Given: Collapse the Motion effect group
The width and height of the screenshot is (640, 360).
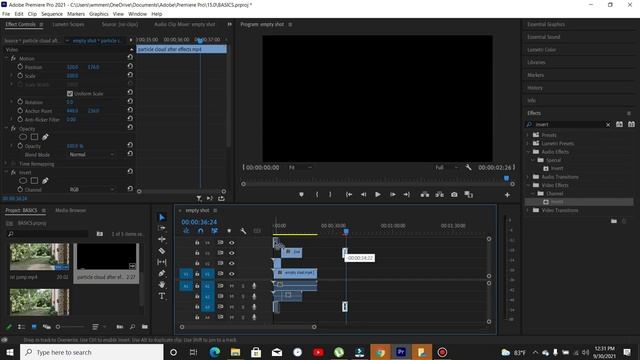Looking at the screenshot, I should coord(7,58).
